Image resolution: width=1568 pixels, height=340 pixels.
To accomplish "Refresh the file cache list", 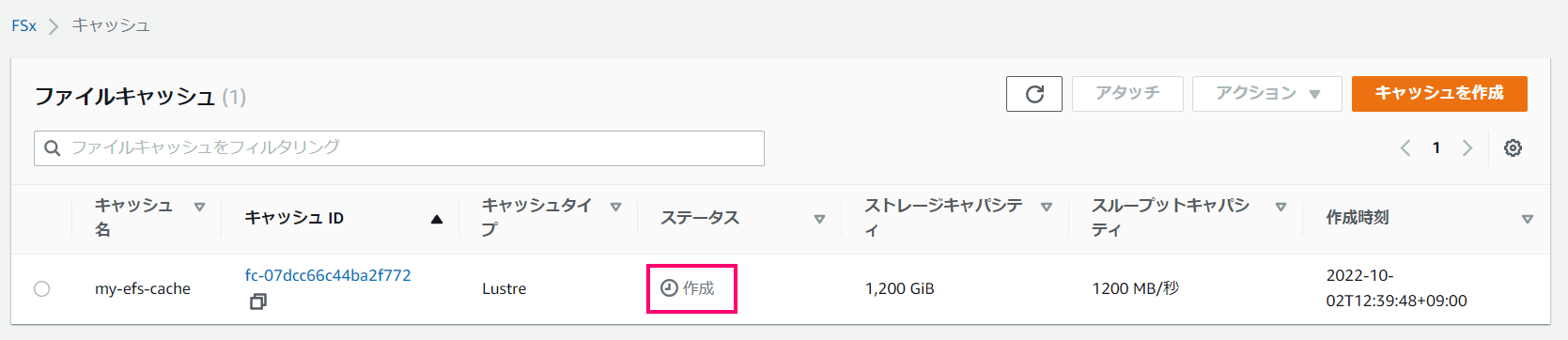I will click(x=1034, y=94).
